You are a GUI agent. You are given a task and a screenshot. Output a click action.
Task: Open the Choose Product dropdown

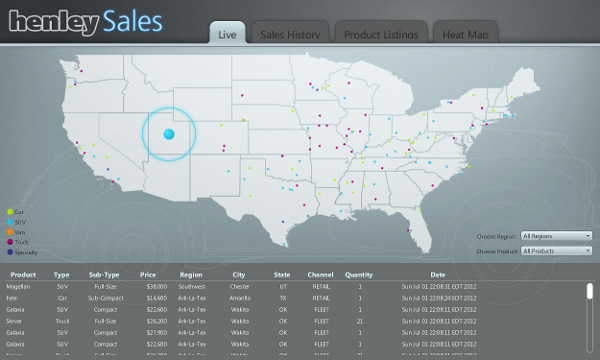(x=556, y=251)
